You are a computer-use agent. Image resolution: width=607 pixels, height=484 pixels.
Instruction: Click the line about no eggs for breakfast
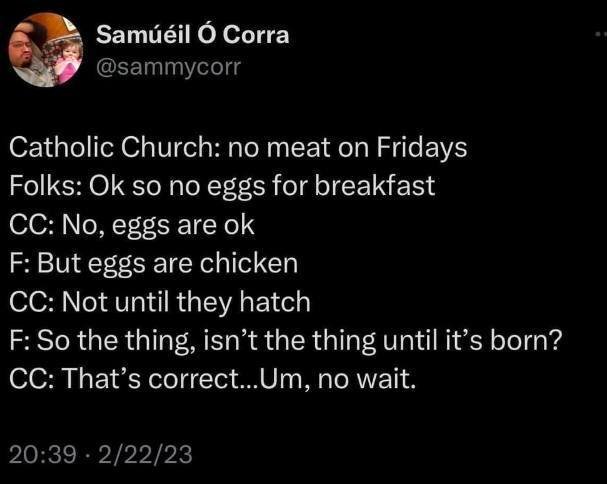tap(222, 186)
